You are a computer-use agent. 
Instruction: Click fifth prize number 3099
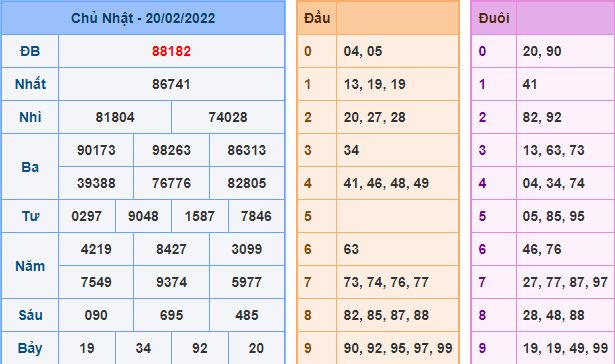click(247, 249)
